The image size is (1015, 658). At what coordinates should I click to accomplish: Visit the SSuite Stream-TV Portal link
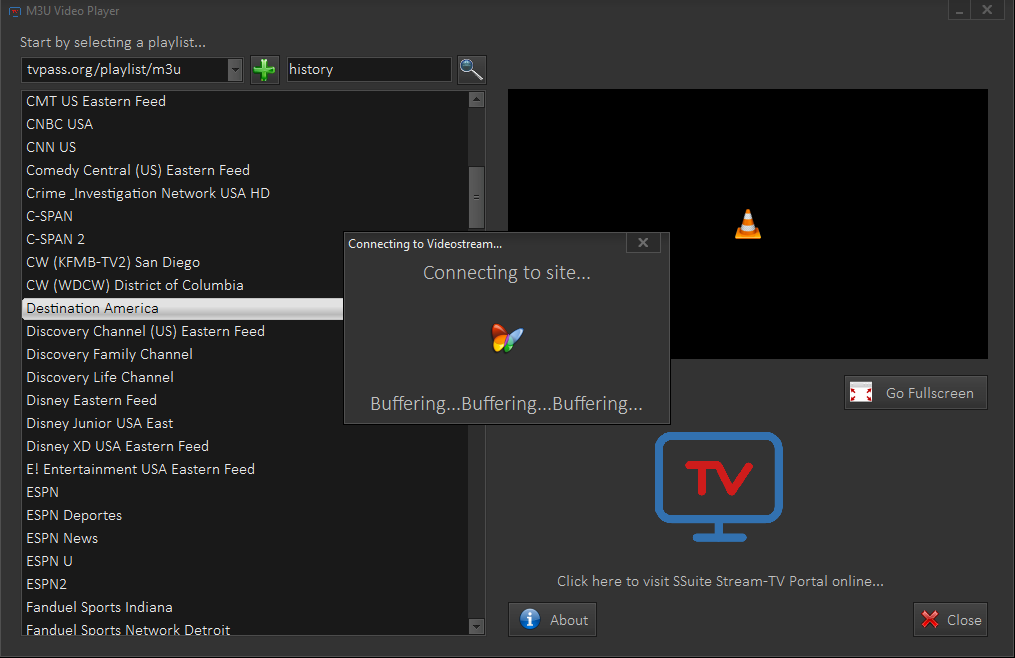[720, 581]
